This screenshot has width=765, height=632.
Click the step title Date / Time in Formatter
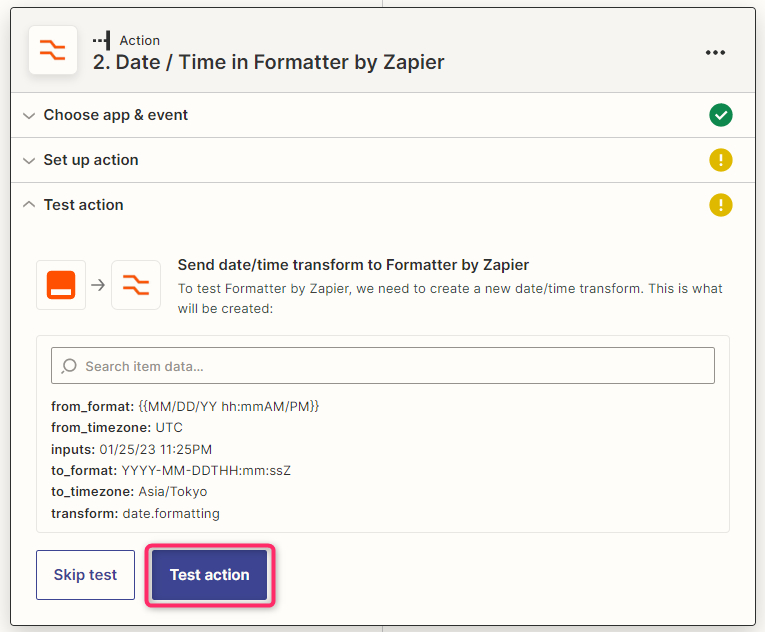268,62
